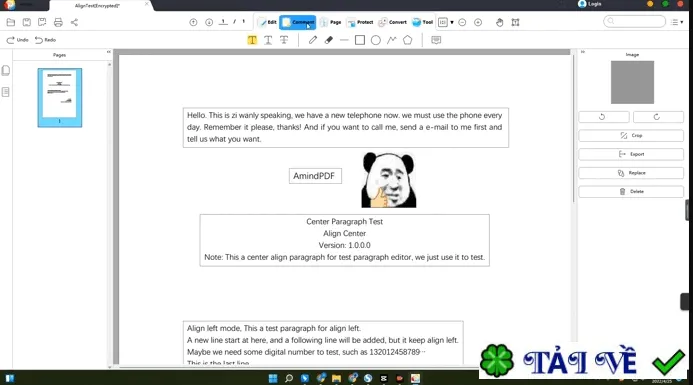
Task: Click the Export button
Action: (x=631, y=154)
